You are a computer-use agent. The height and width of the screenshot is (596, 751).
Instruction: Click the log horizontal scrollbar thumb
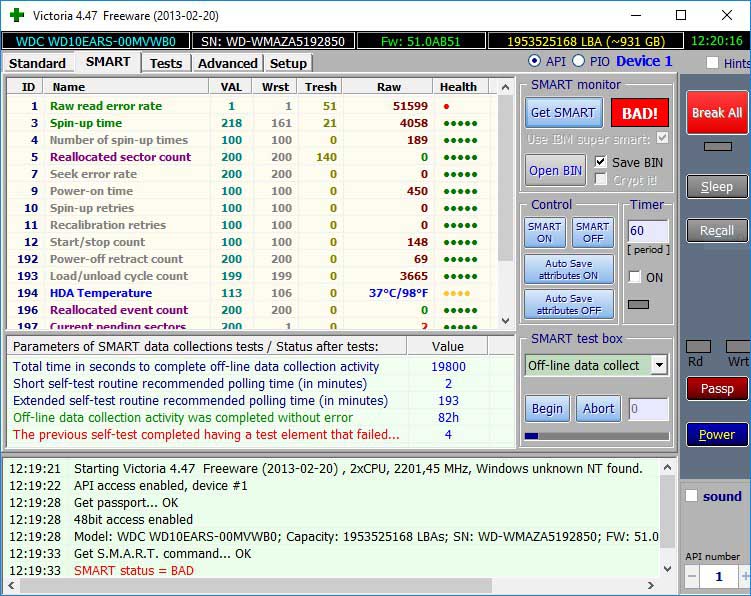click(256, 585)
